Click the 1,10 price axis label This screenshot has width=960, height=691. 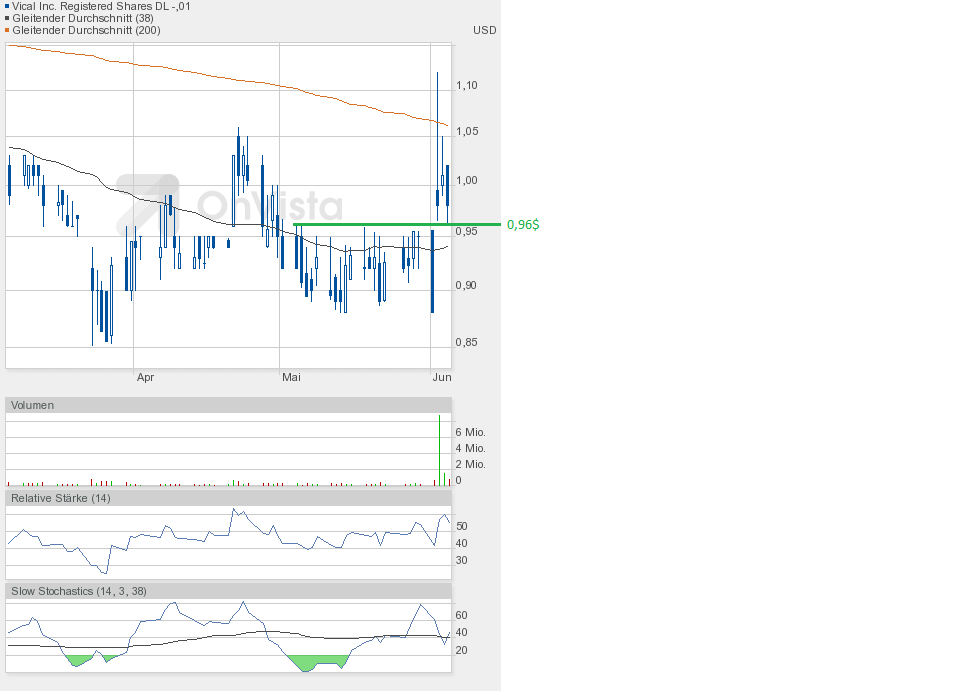467,86
